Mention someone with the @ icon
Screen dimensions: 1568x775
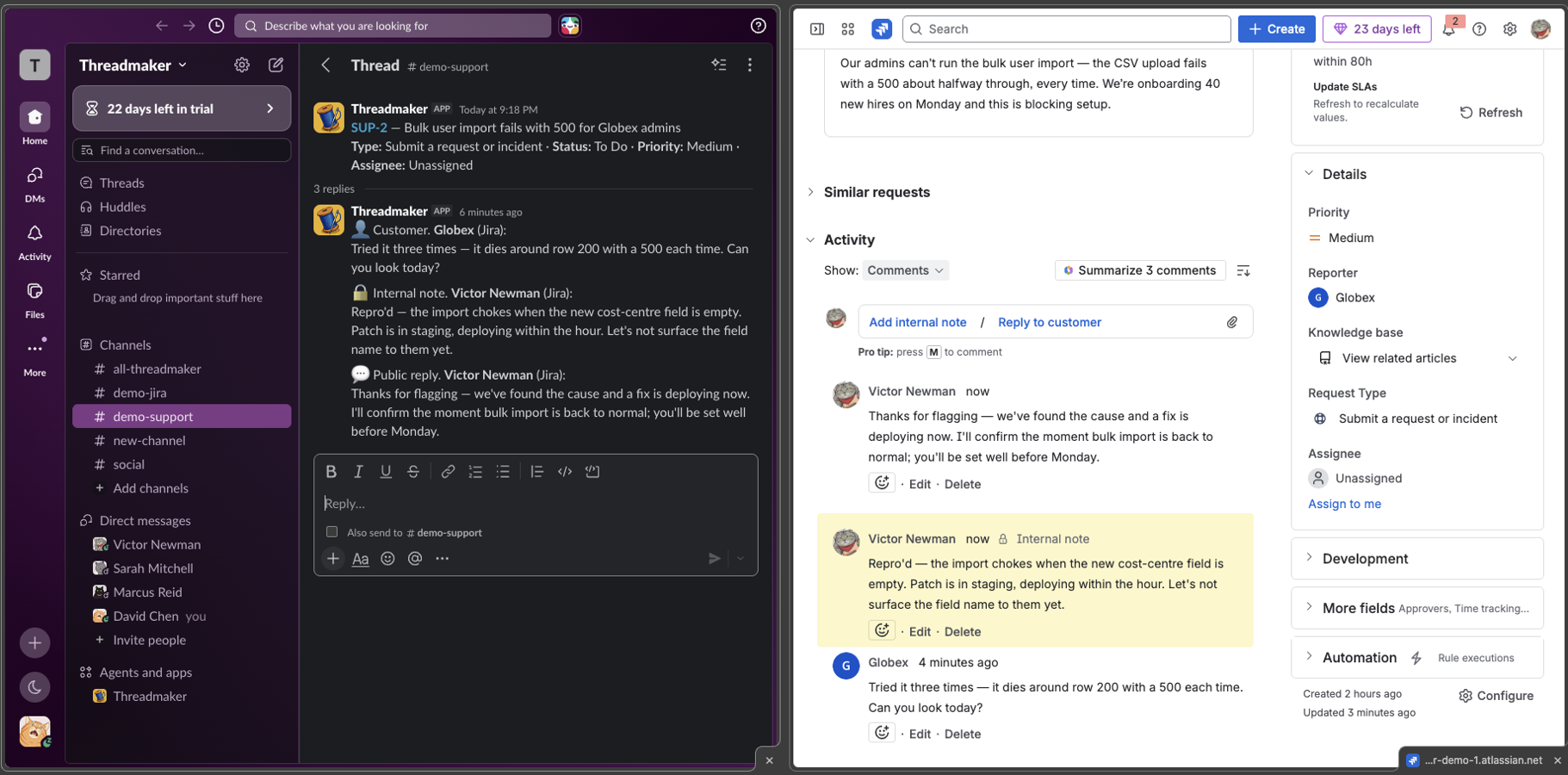[x=415, y=559]
